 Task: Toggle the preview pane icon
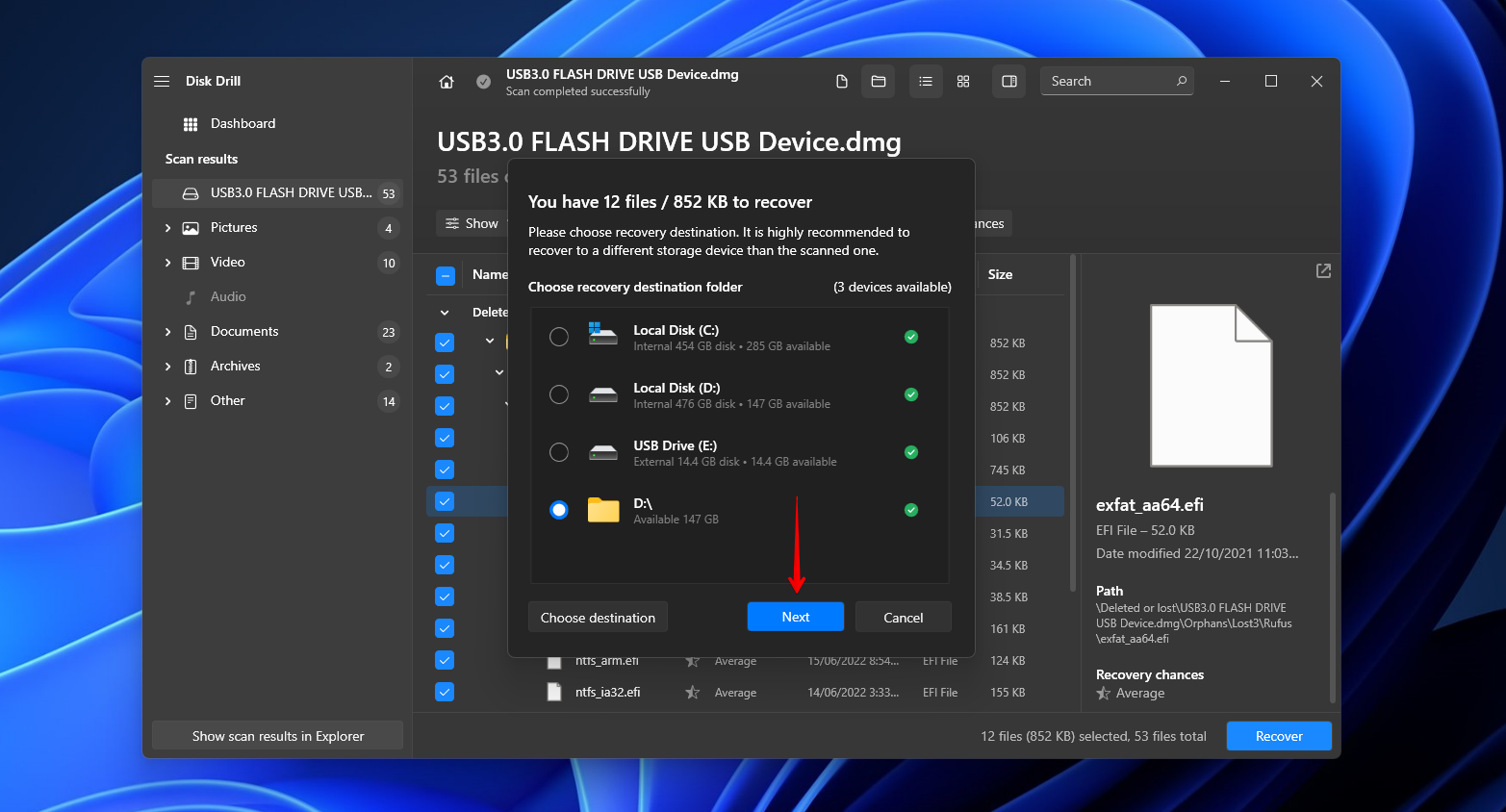(x=1009, y=82)
